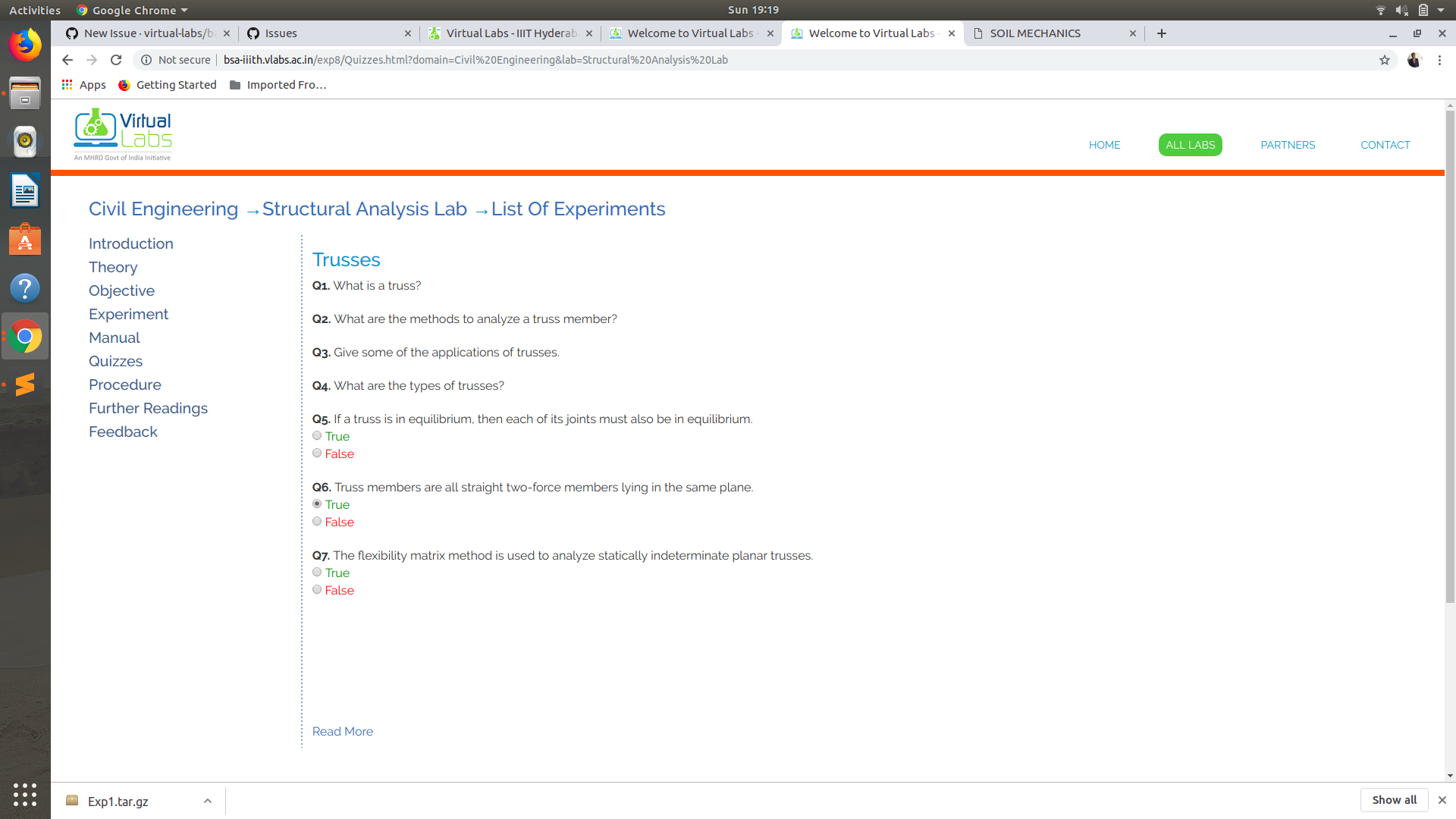Mark Q6 statement as False
Screen dimensions: 1456x819
pyautogui.click(x=317, y=521)
